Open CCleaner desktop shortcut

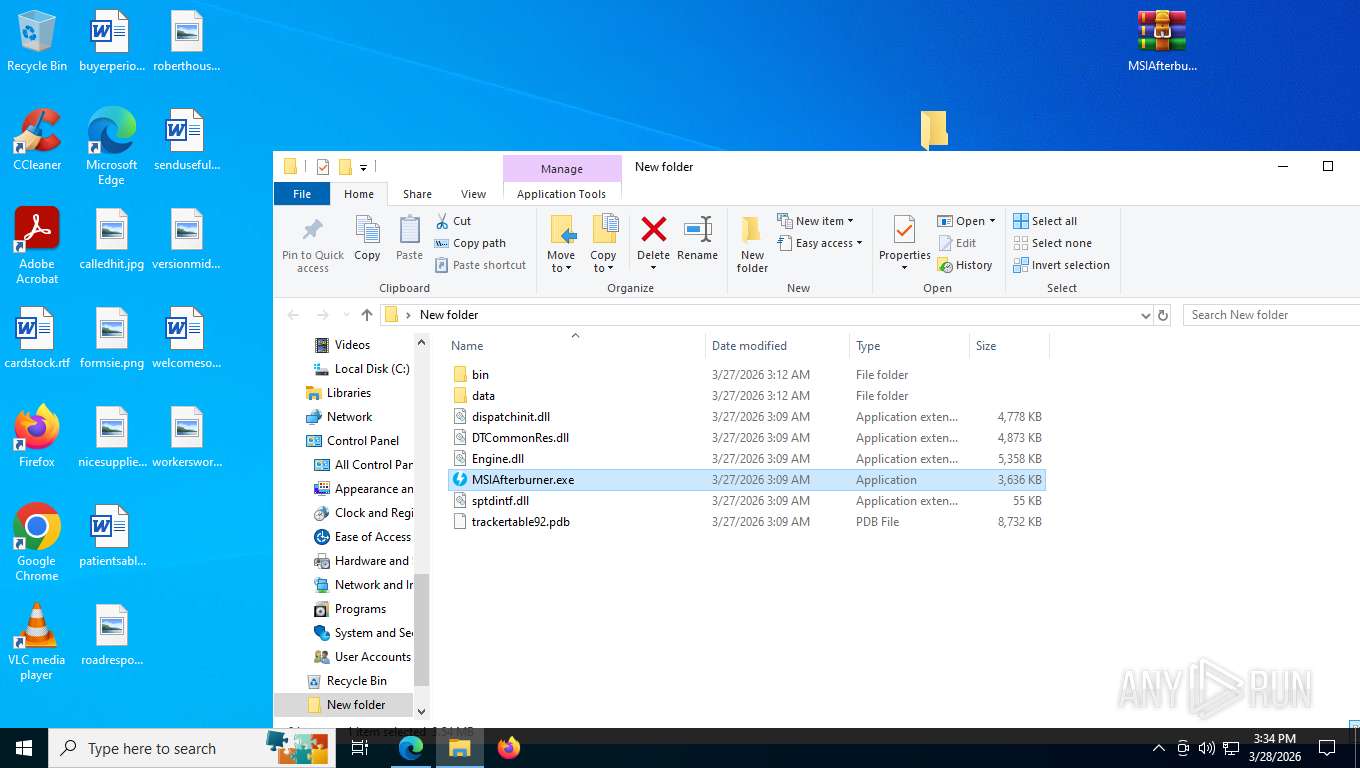(37, 140)
